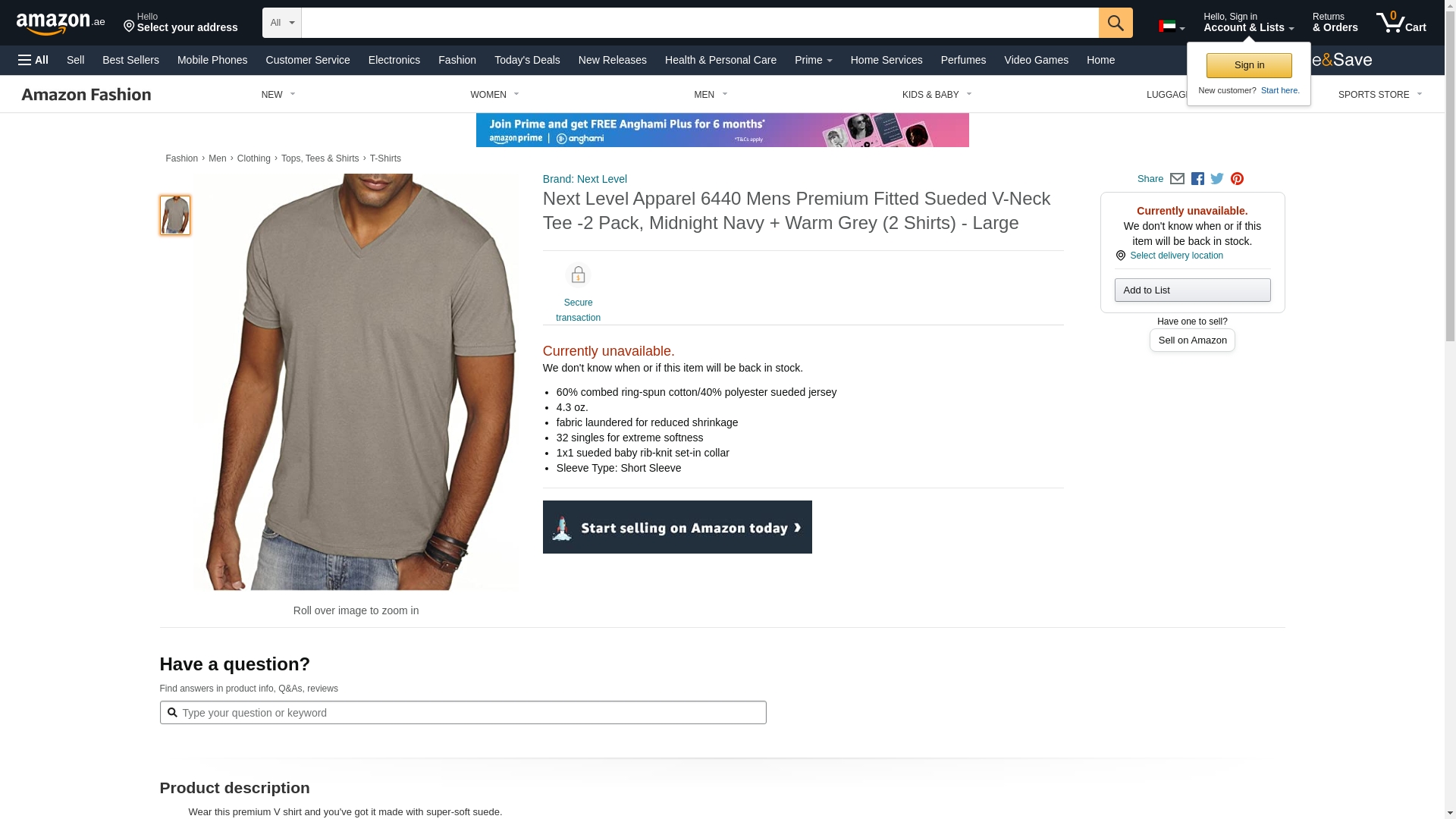Share product via email icon
Screen dimensions: 1456x819
1177,179
